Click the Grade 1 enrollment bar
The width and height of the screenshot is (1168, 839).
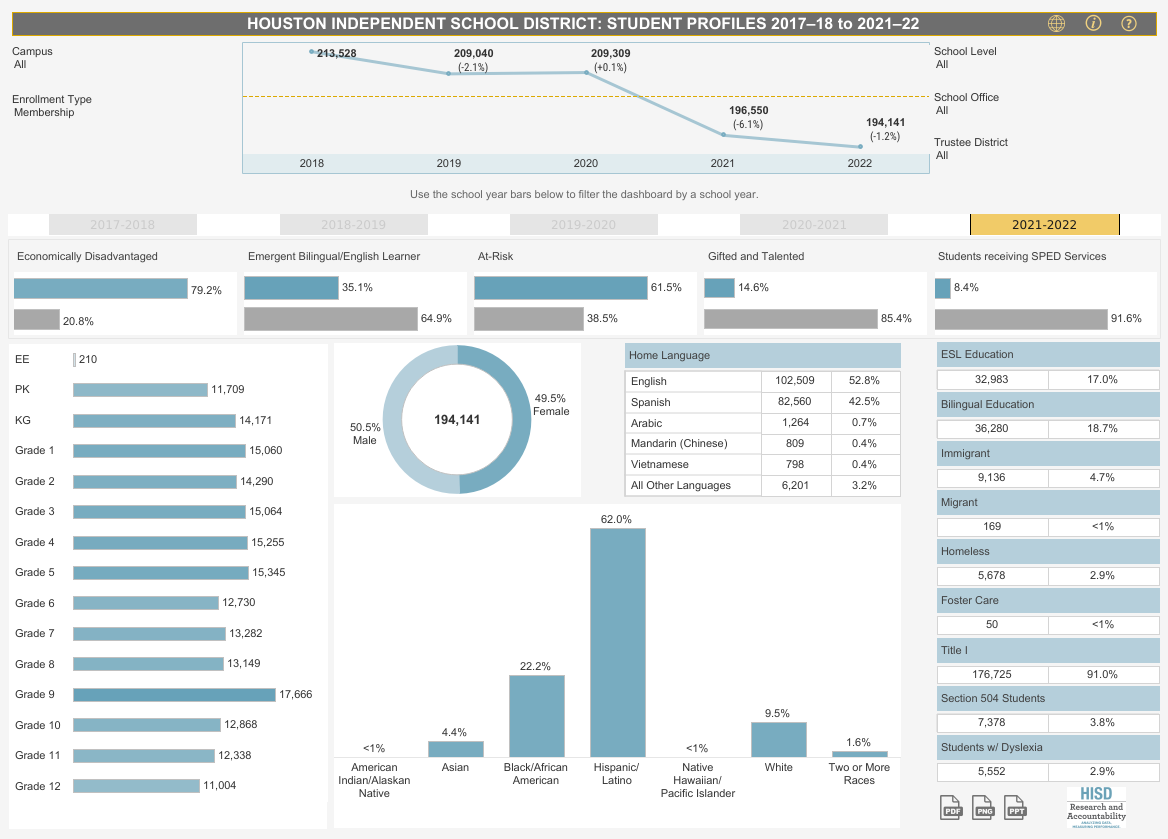tap(159, 451)
